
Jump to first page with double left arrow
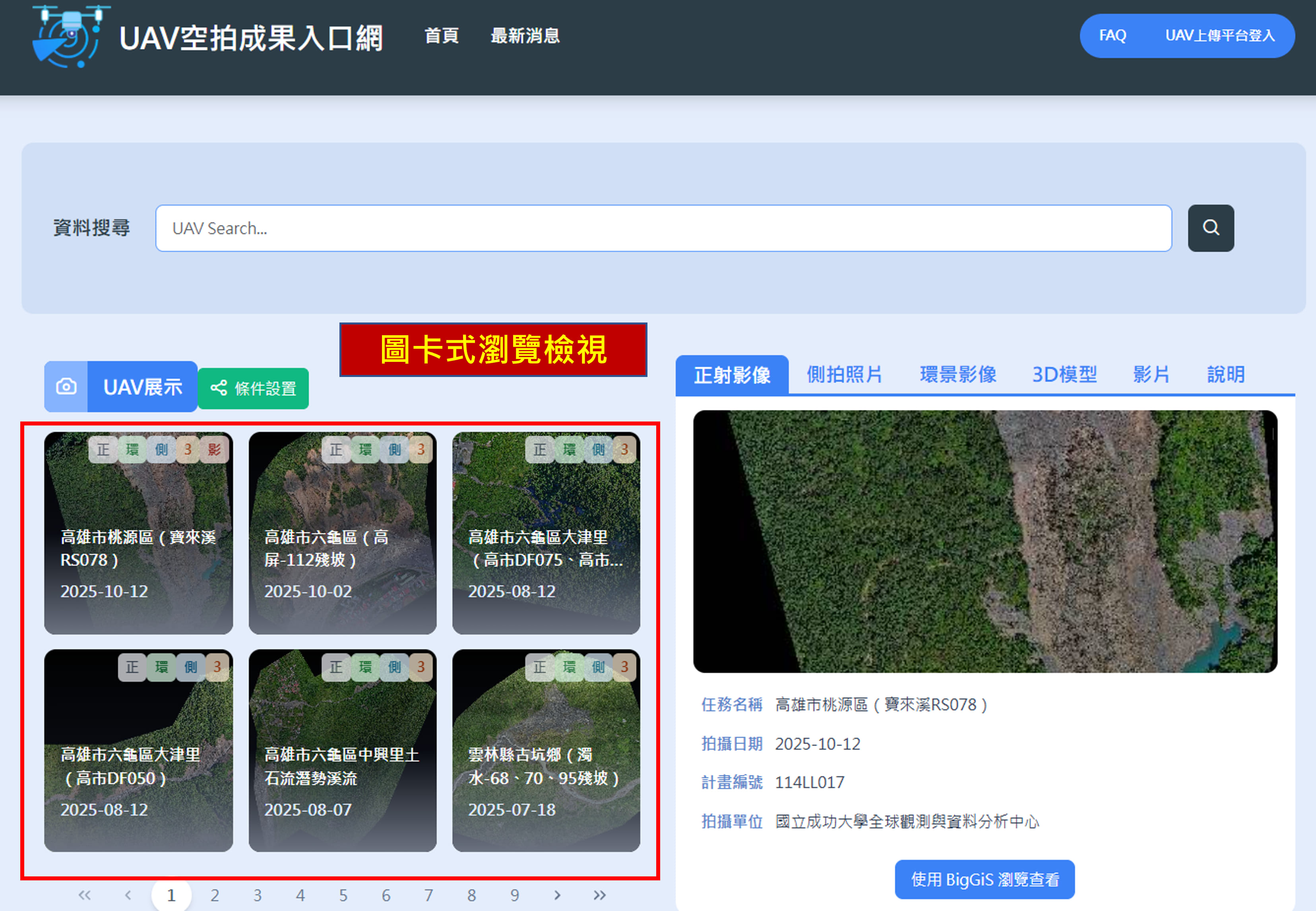point(84,894)
